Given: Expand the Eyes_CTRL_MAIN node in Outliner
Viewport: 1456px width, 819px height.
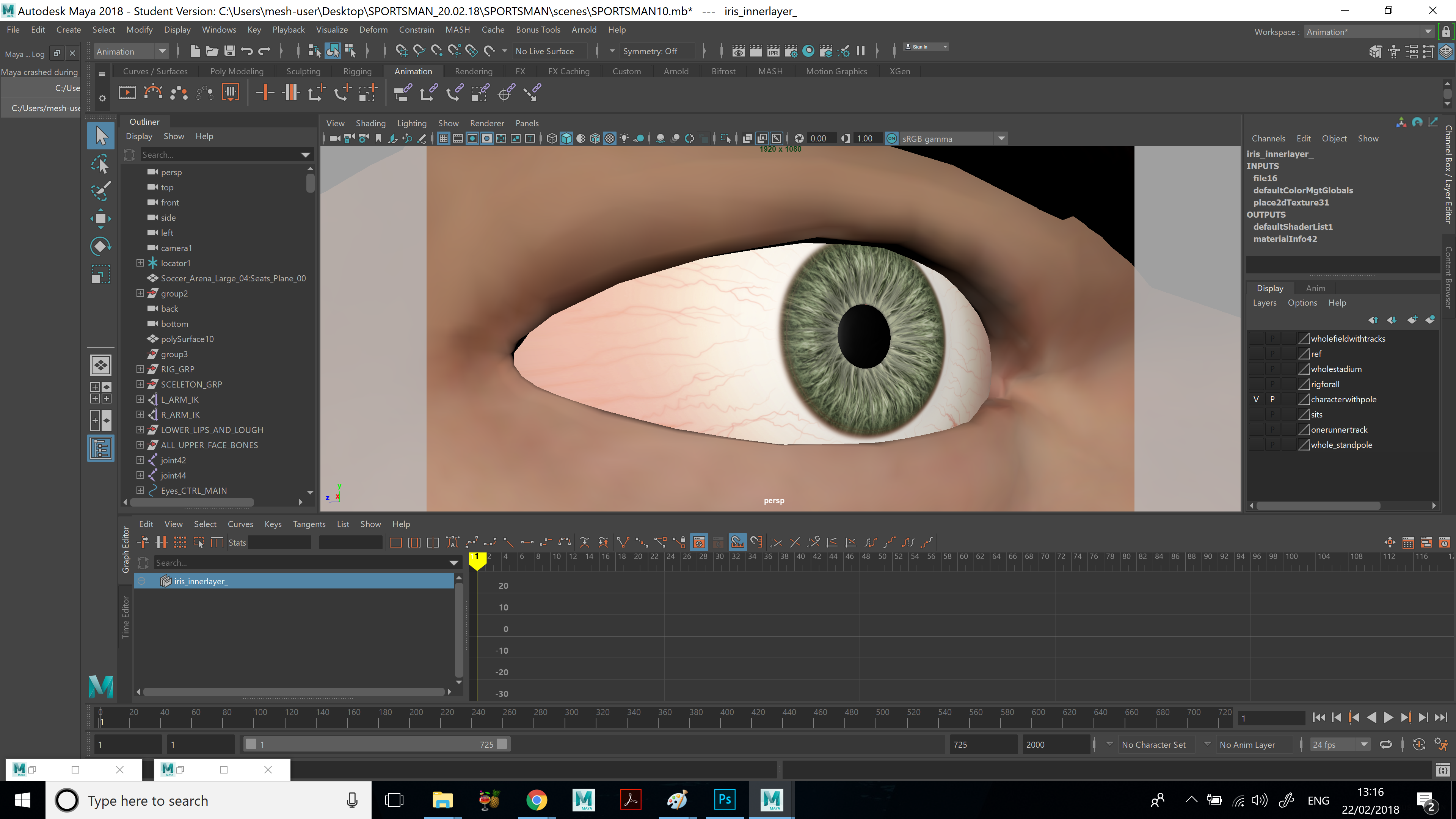Looking at the screenshot, I should coord(140,491).
